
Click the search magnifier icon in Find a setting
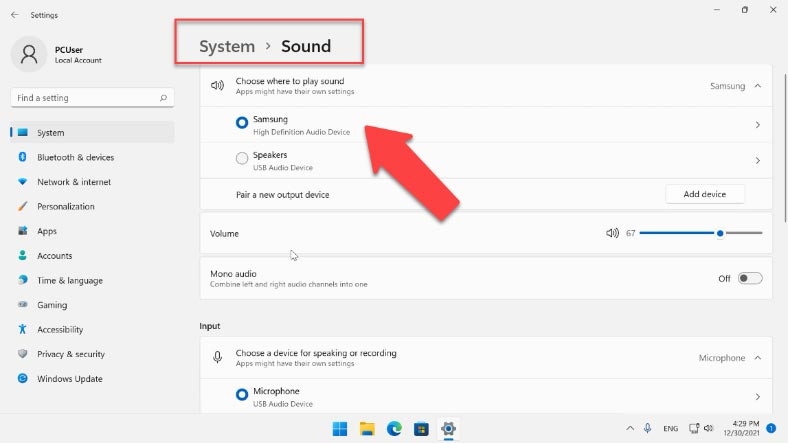[163, 98]
